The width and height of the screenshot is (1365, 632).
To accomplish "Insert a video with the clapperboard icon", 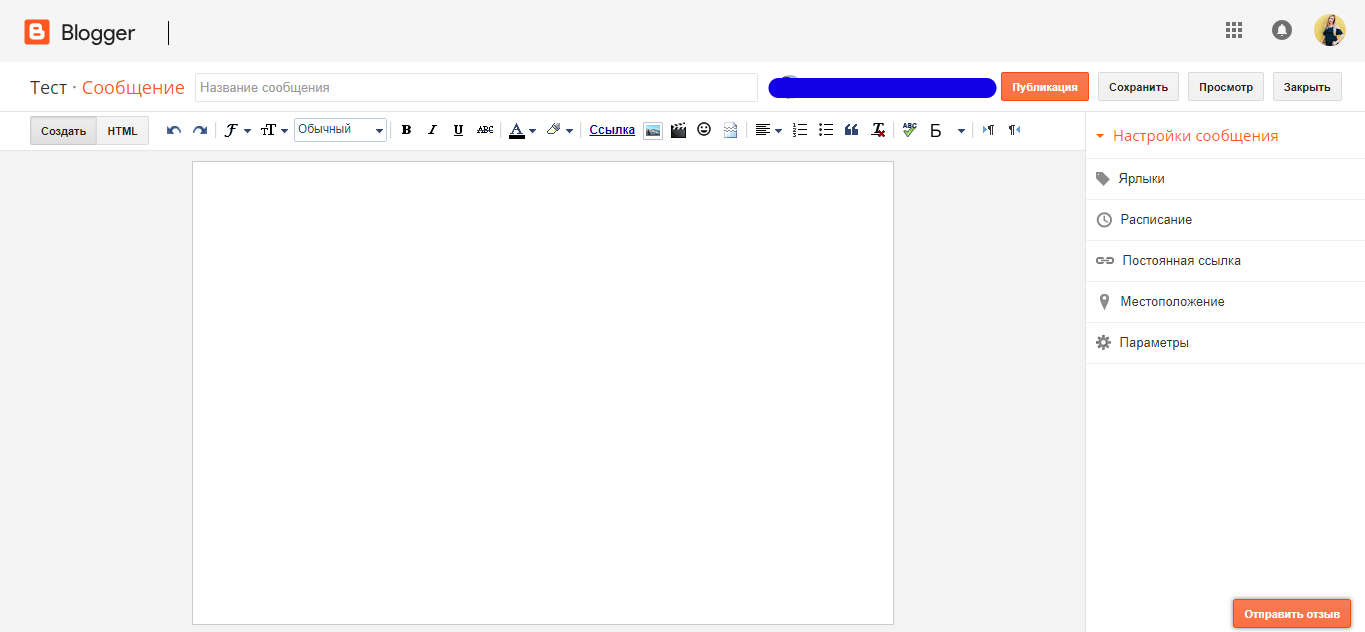I will point(678,130).
